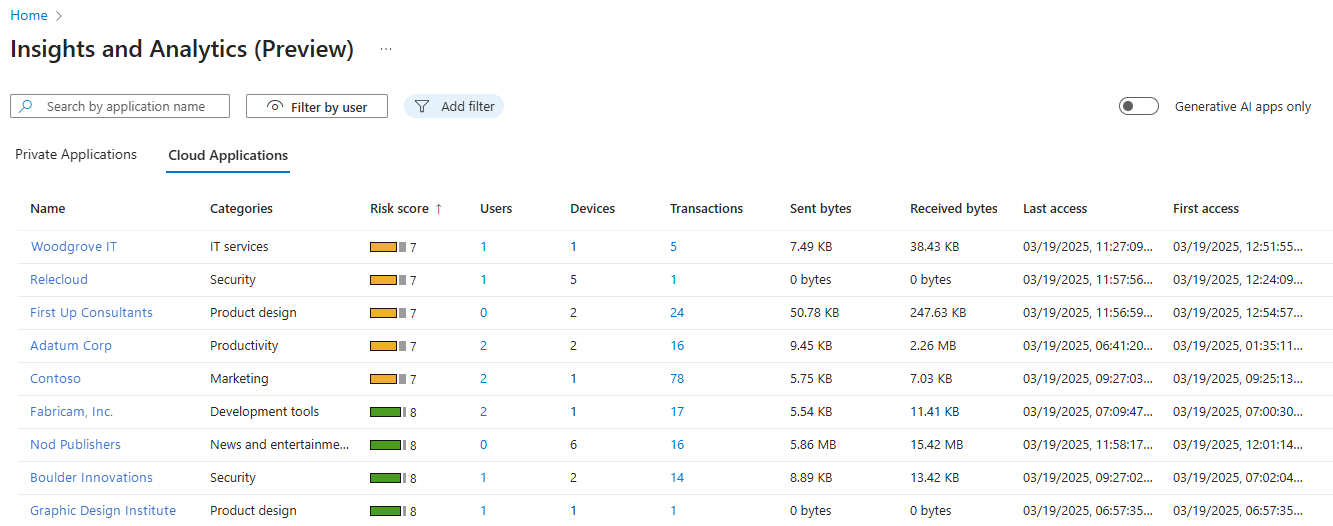Sort by Categories column header
The image size is (1333, 526).
click(241, 209)
